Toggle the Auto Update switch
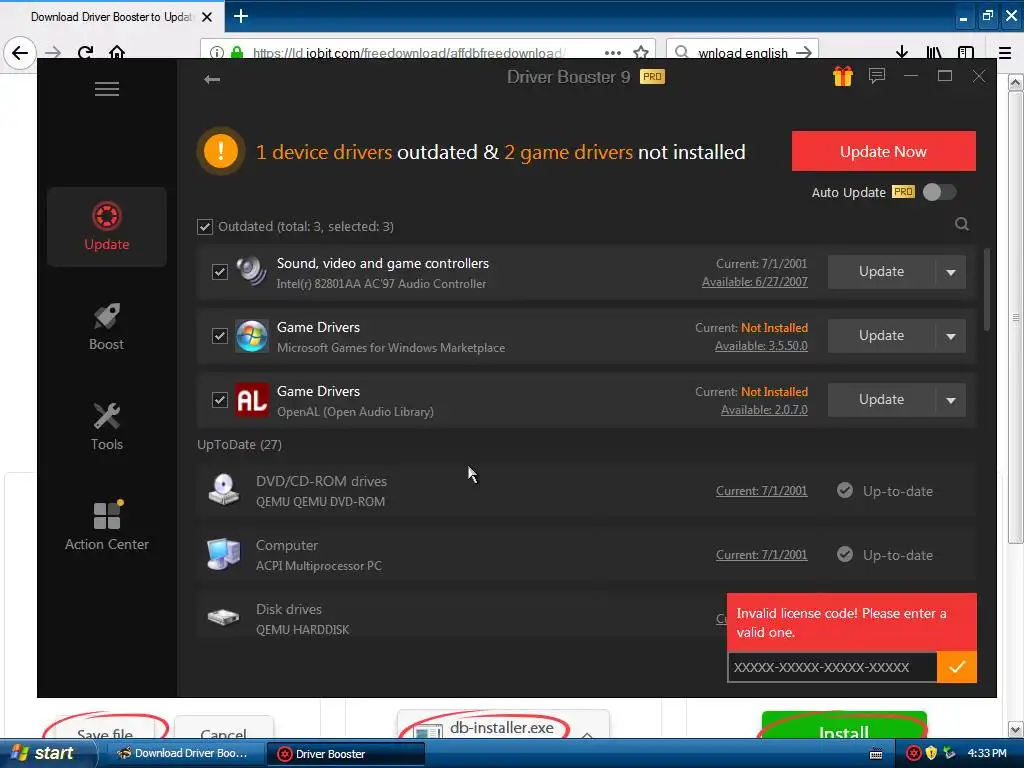Screen dimensions: 1024x768 pyautogui.click(x=939, y=192)
